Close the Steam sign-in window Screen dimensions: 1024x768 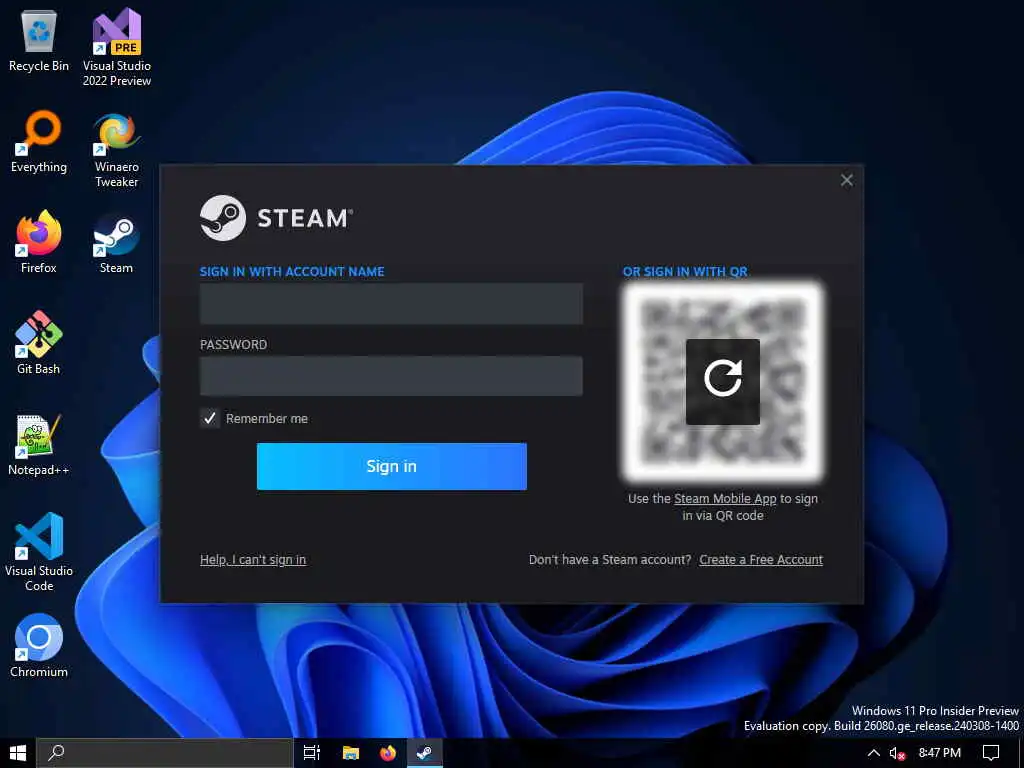847,180
